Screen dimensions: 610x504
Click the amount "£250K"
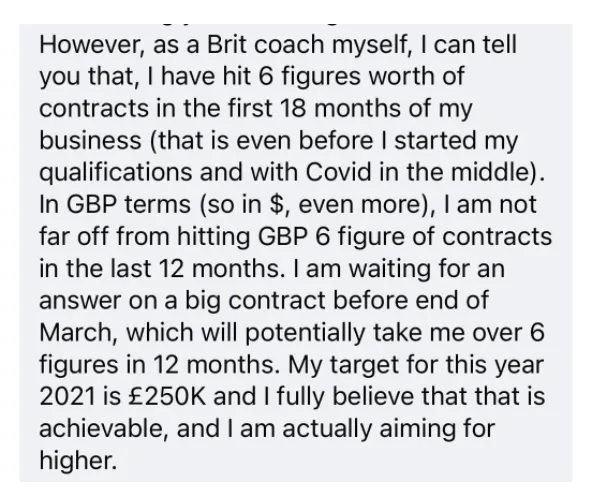pyautogui.click(x=168, y=396)
